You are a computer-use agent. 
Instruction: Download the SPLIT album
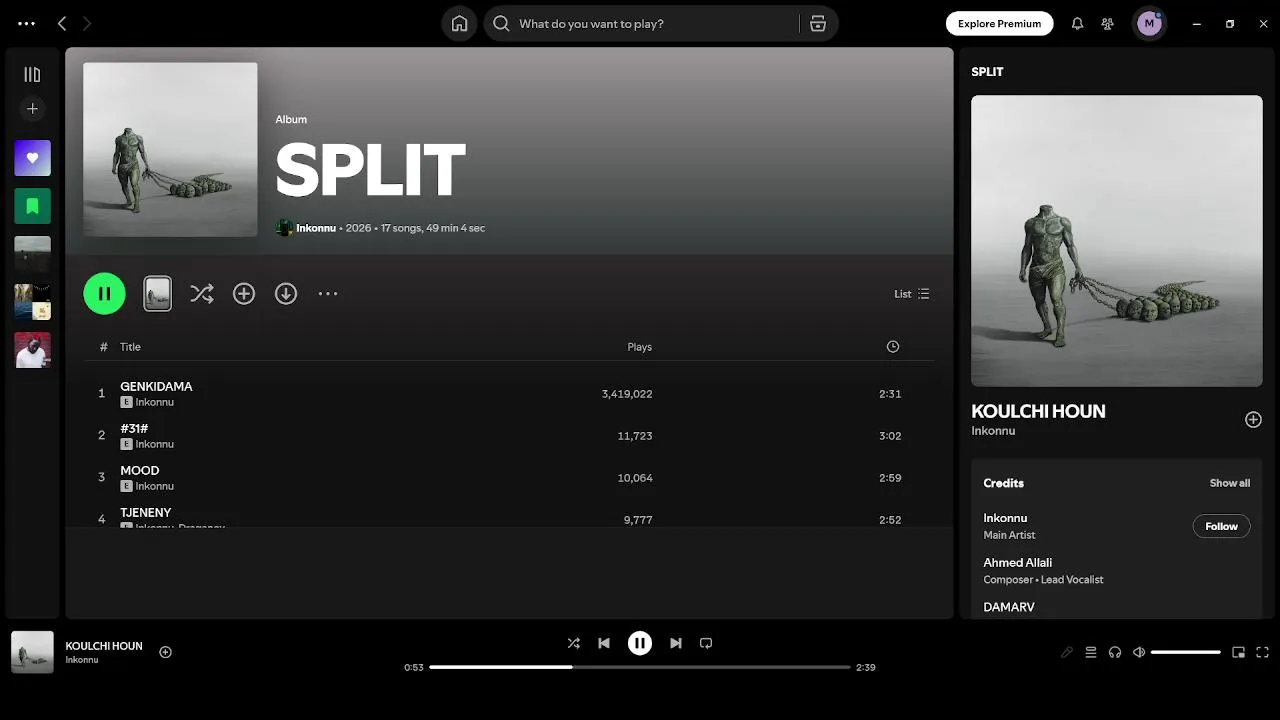286,293
